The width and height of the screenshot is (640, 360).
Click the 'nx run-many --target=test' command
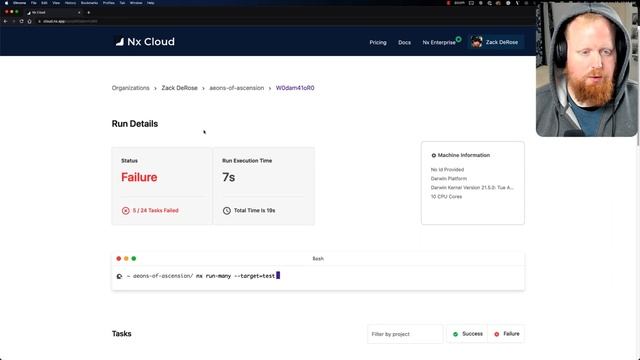coord(236,276)
